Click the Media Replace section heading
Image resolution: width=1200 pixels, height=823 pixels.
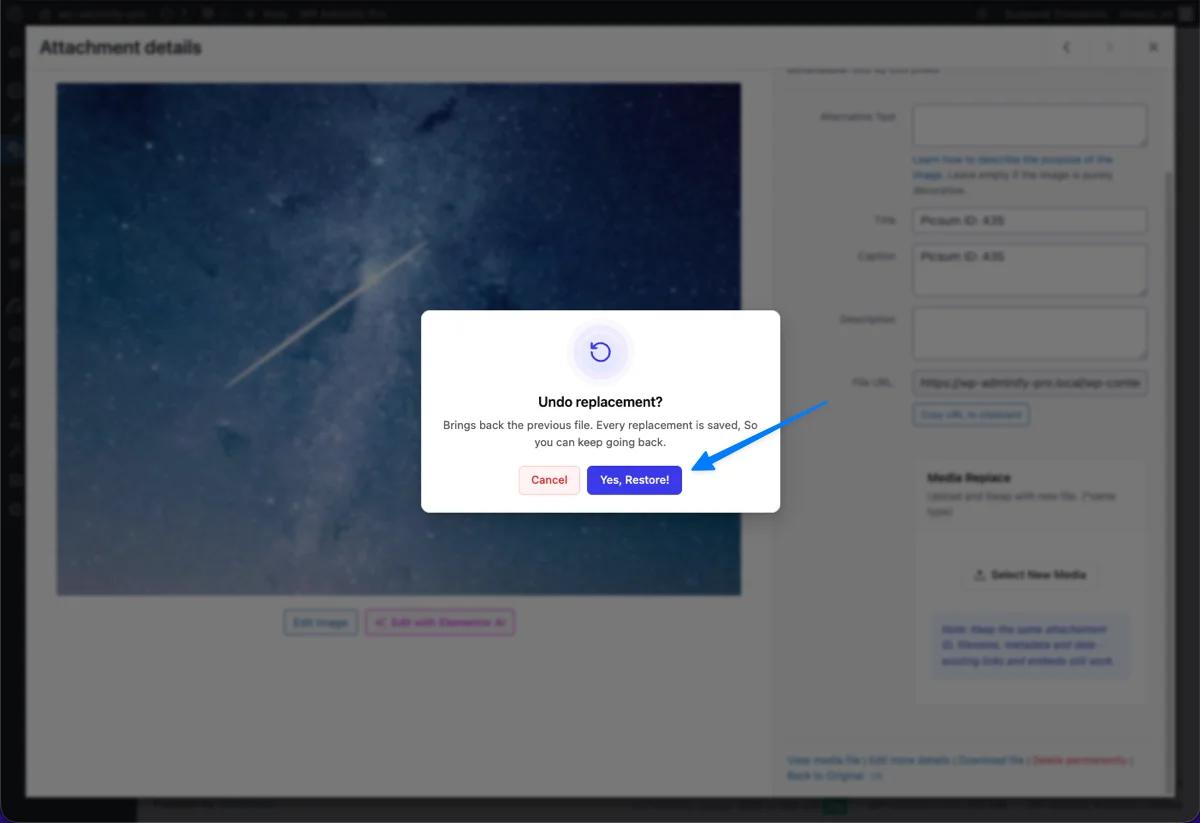(x=969, y=478)
